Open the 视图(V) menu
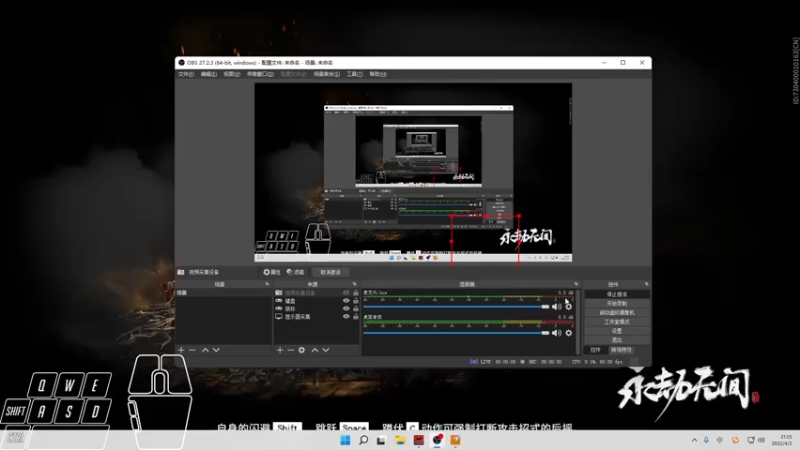Screen dimensions: 800x450 click(232, 74)
